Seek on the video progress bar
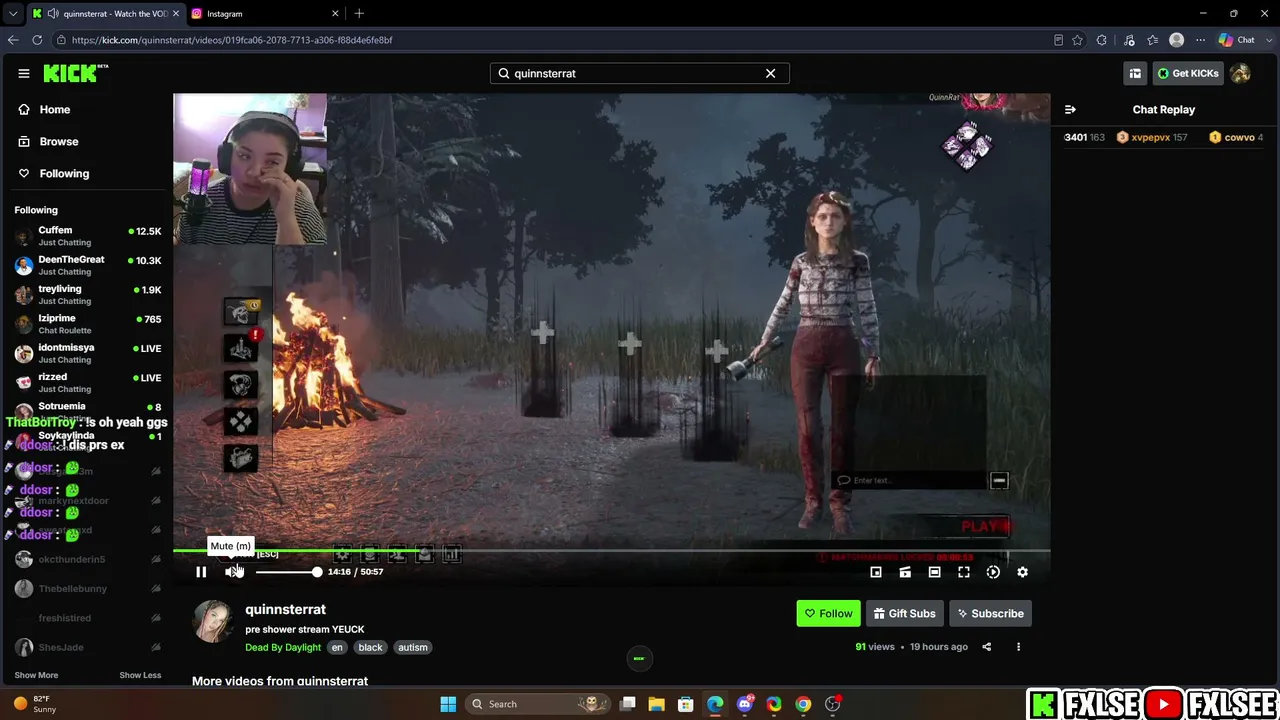Image resolution: width=1280 pixels, height=720 pixels. (x=612, y=551)
